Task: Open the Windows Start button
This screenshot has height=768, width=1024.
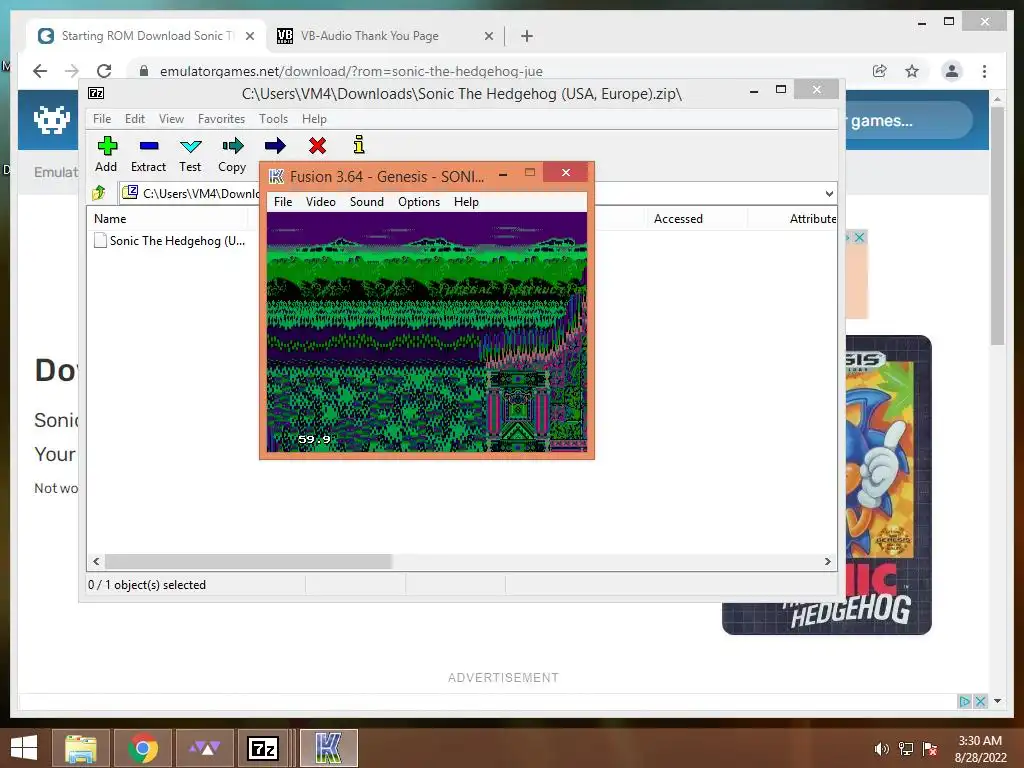Action: [x=24, y=748]
